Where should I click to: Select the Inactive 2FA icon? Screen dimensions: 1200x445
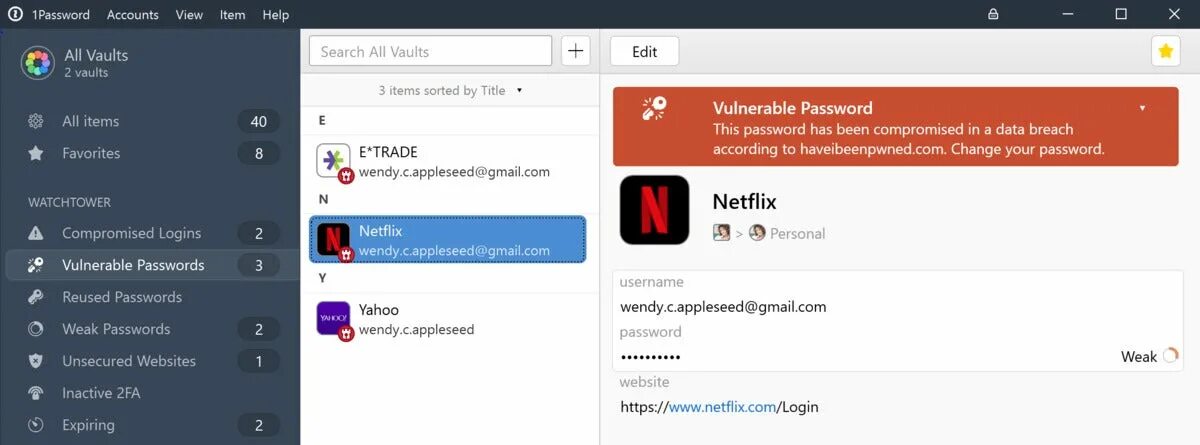point(36,393)
